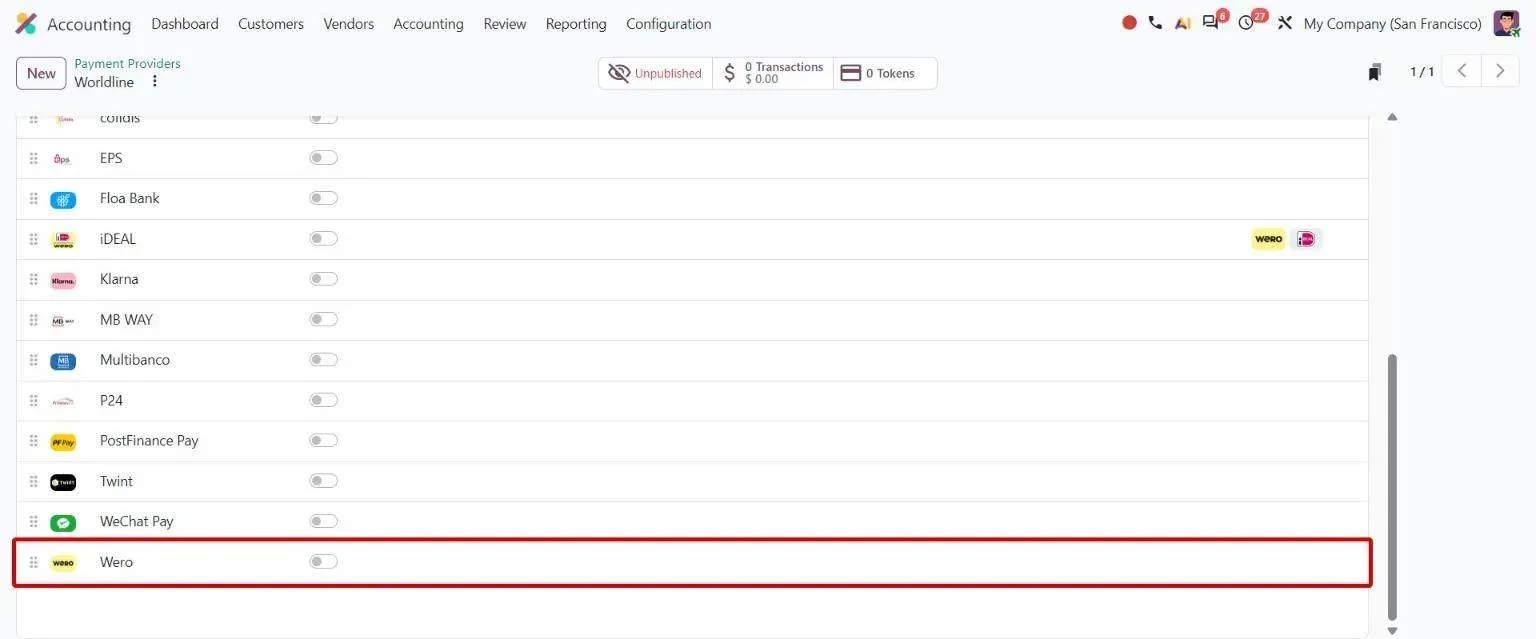Click the drag handle of Klarna row

[x=33, y=279]
